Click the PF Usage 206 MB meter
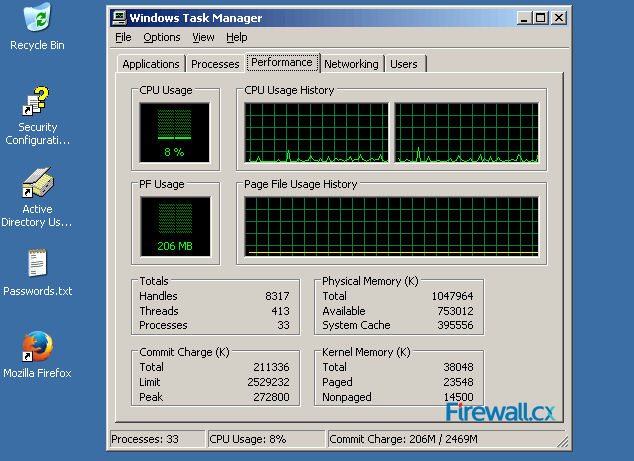 pos(175,226)
